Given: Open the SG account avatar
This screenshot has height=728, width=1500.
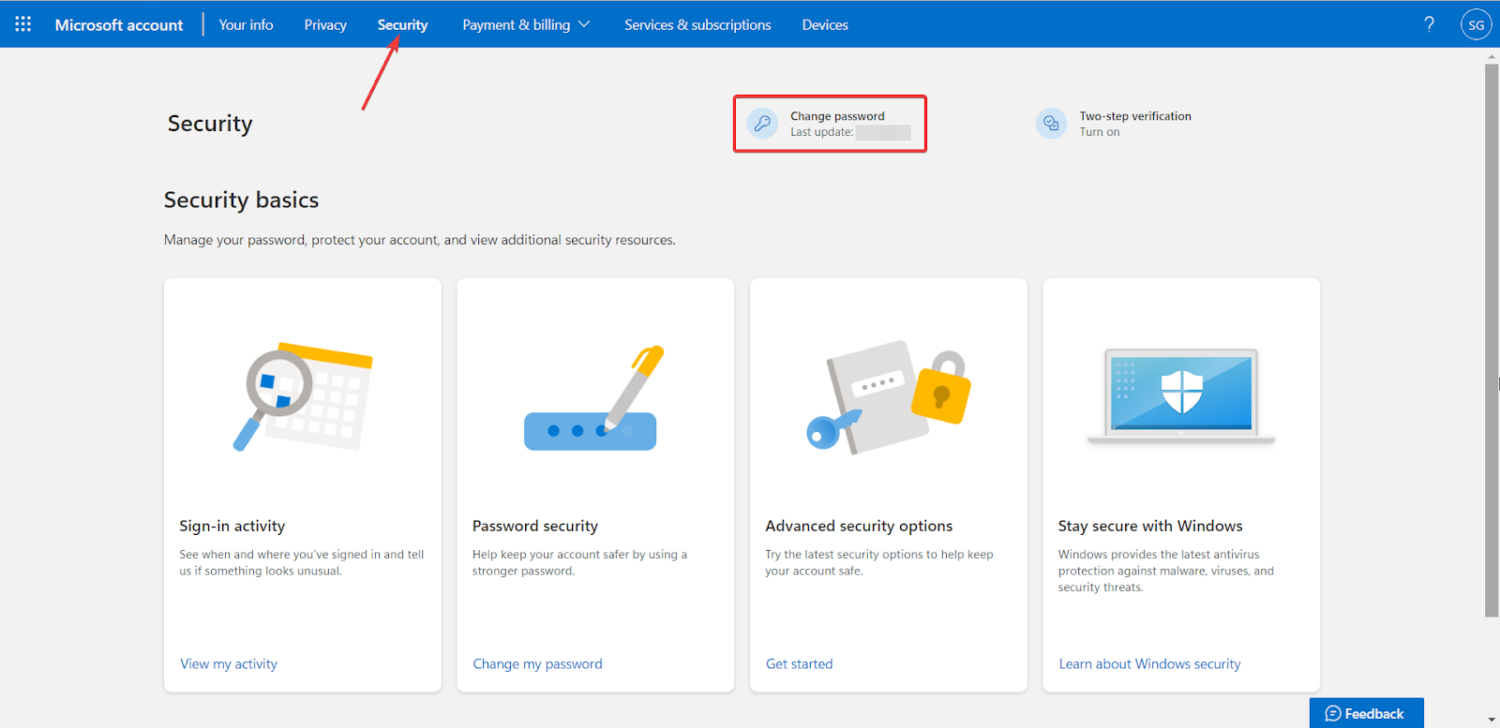Looking at the screenshot, I should 1476,24.
